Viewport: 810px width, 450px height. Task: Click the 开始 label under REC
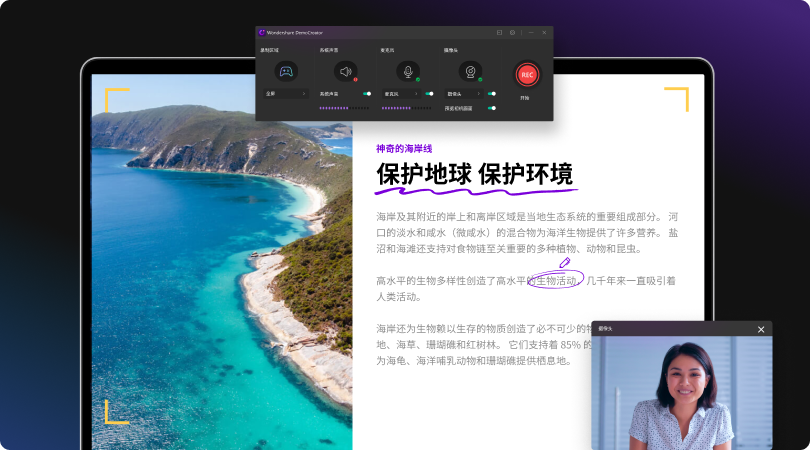[525, 98]
